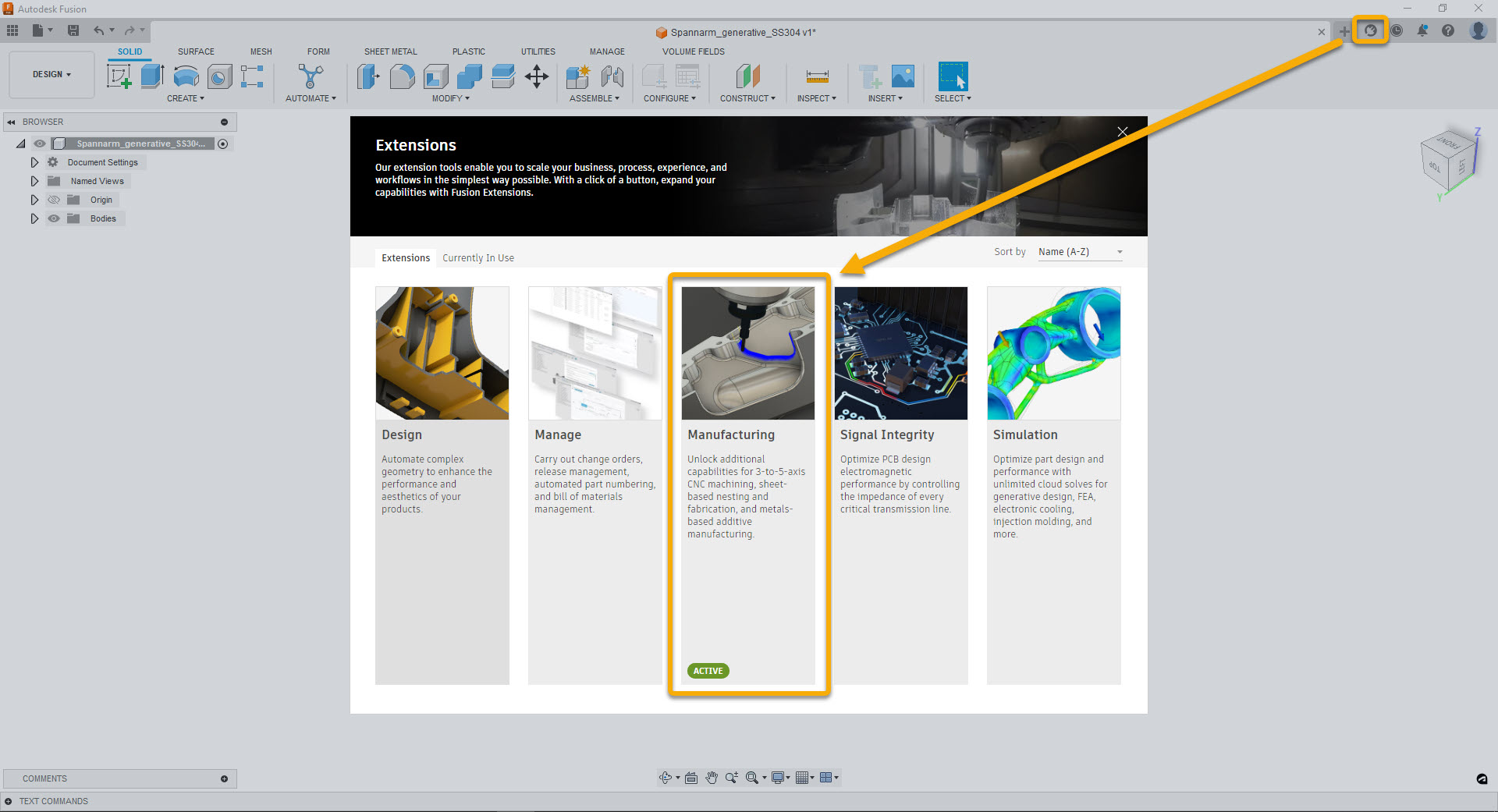Image resolution: width=1498 pixels, height=812 pixels.
Task: Open the Help question mark menu
Action: pos(1448,30)
